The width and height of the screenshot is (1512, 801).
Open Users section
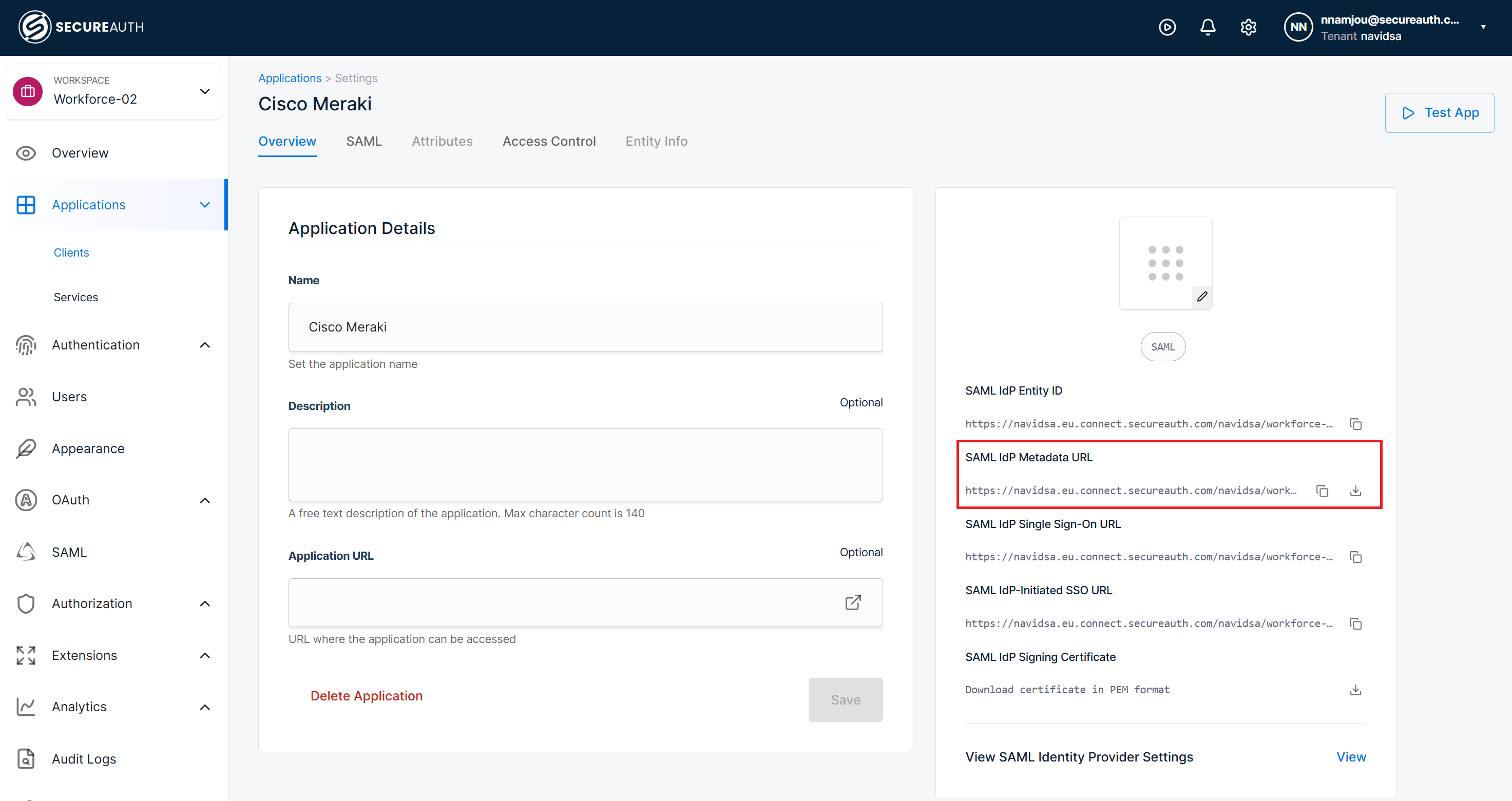click(x=69, y=397)
